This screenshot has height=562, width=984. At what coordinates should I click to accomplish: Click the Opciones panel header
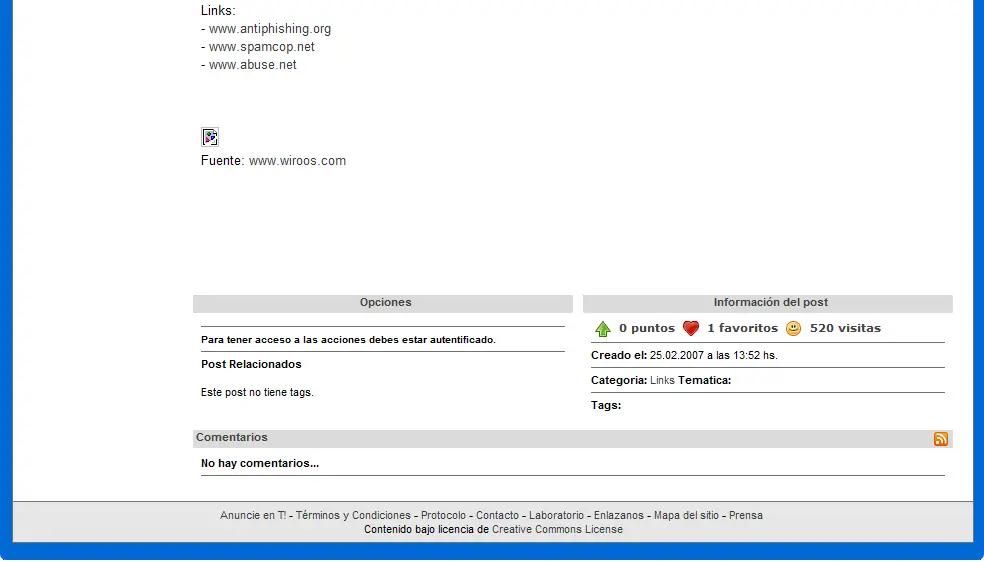pyautogui.click(x=383, y=304)
